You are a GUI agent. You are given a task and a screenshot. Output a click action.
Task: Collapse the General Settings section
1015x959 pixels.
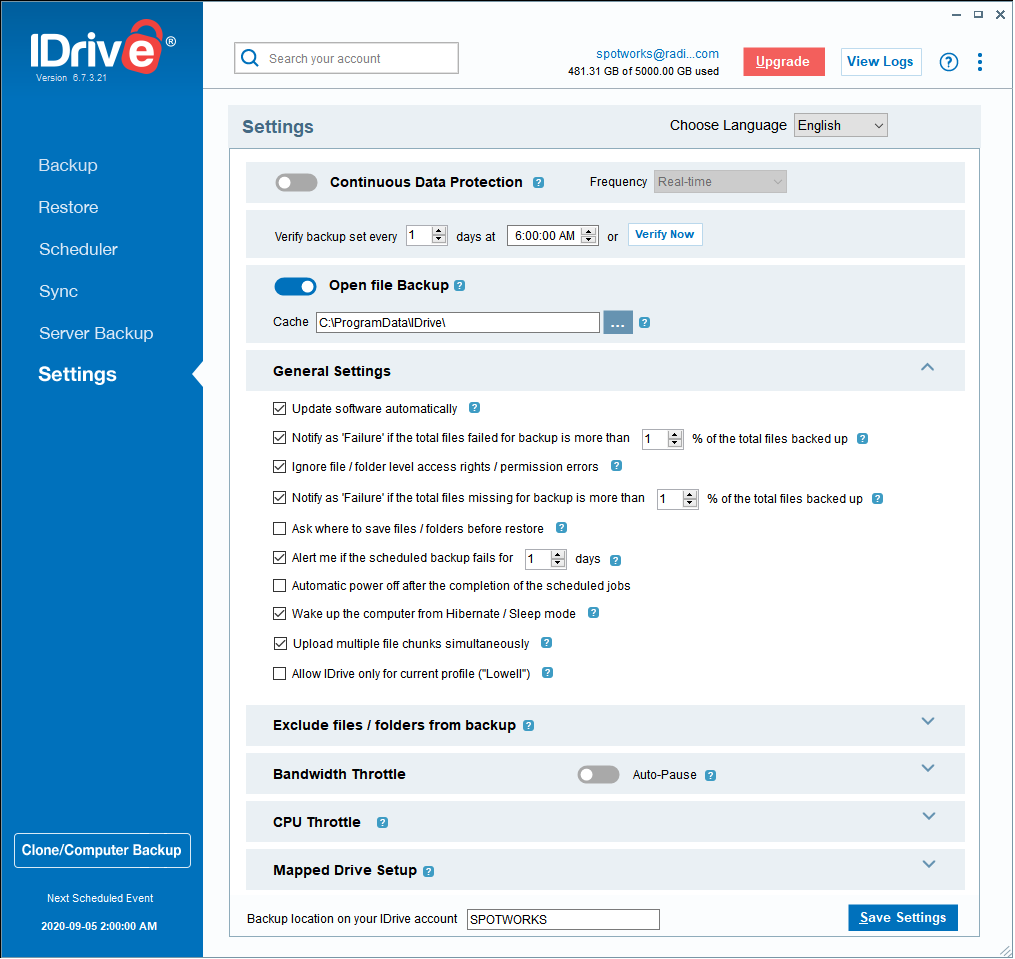pos(927,367)
